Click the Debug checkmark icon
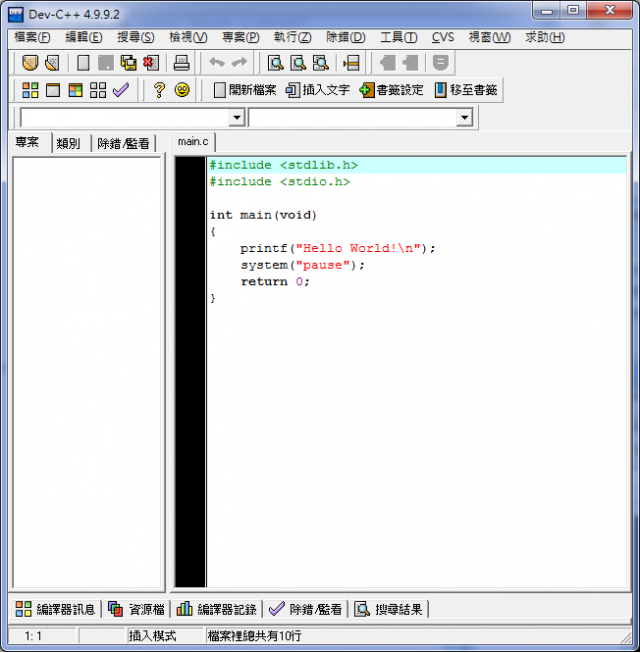Screen dimensions: 640x653 121,90
